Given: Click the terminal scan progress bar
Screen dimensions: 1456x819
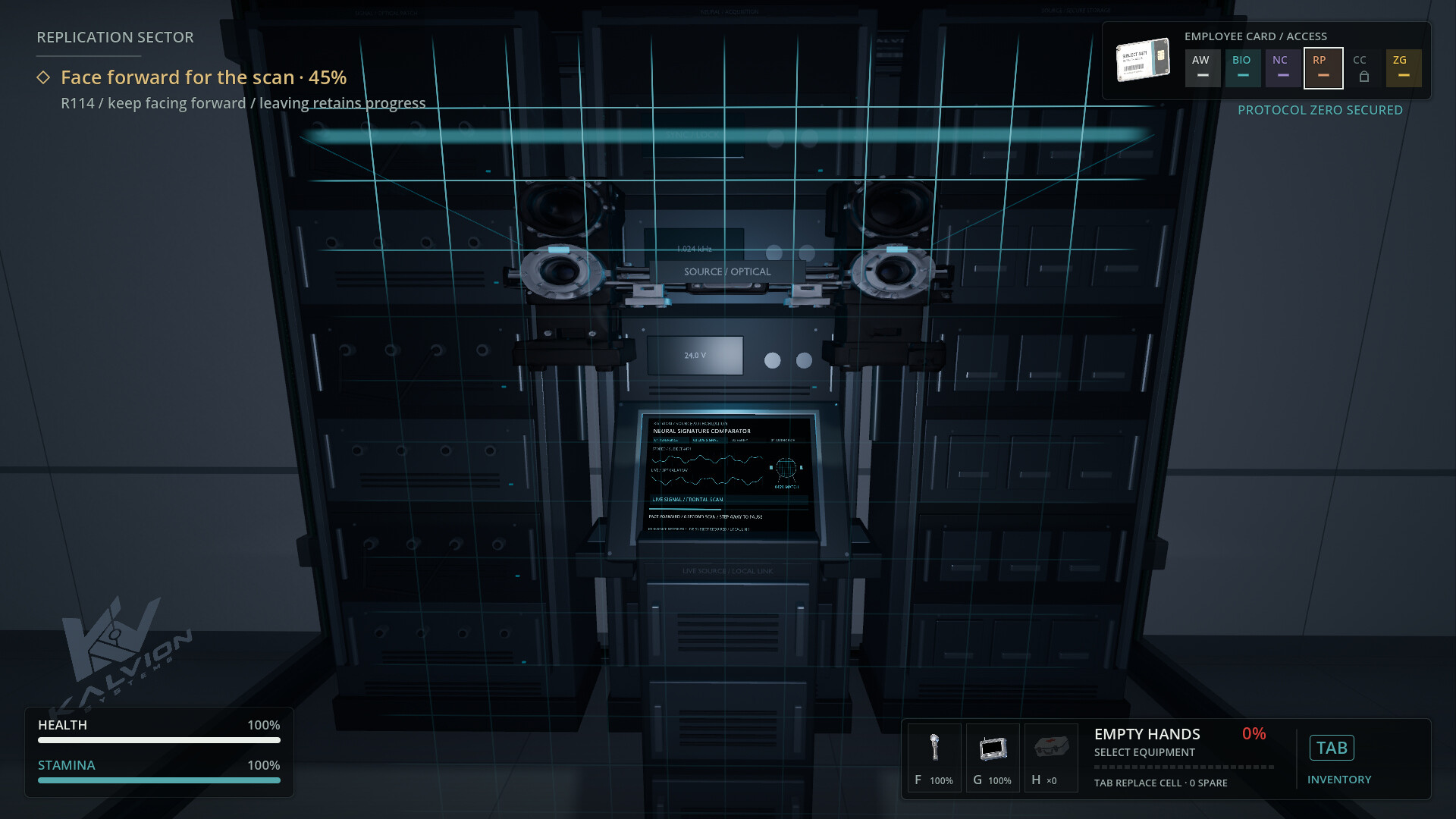Looking at the screenshot, I should [x=728, y=509].
